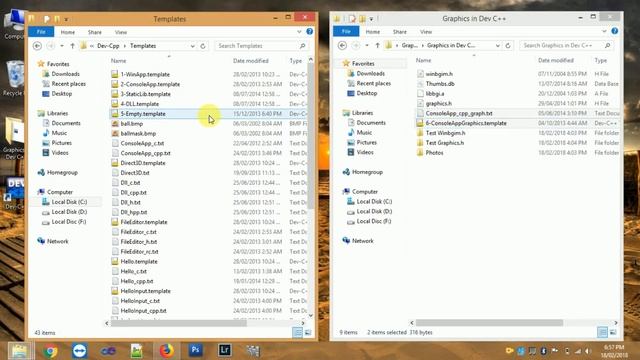Open the View tab in Graphics in Dev C++ window
Viewport: 640px width, 360px height.
pos(426,32)
